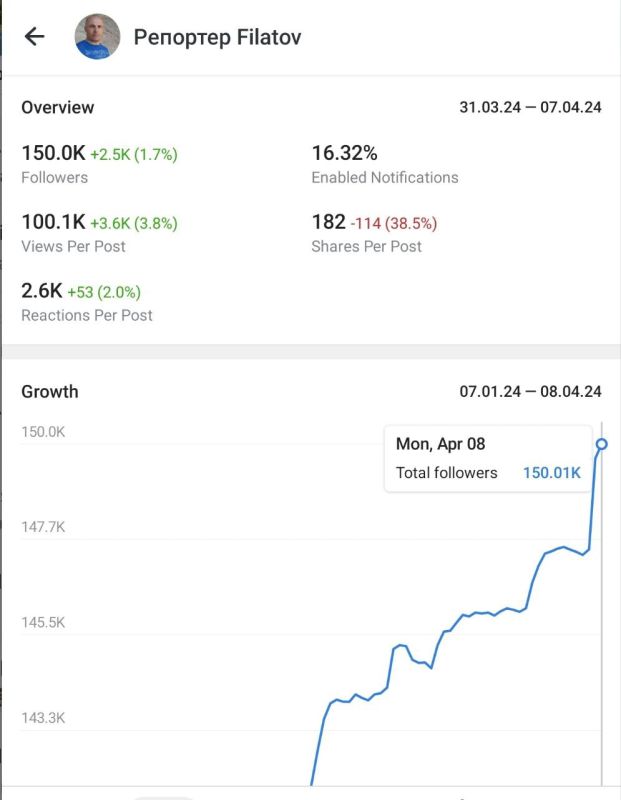Click the Growth section heading

pyautogui.click(x=50, y=392)
